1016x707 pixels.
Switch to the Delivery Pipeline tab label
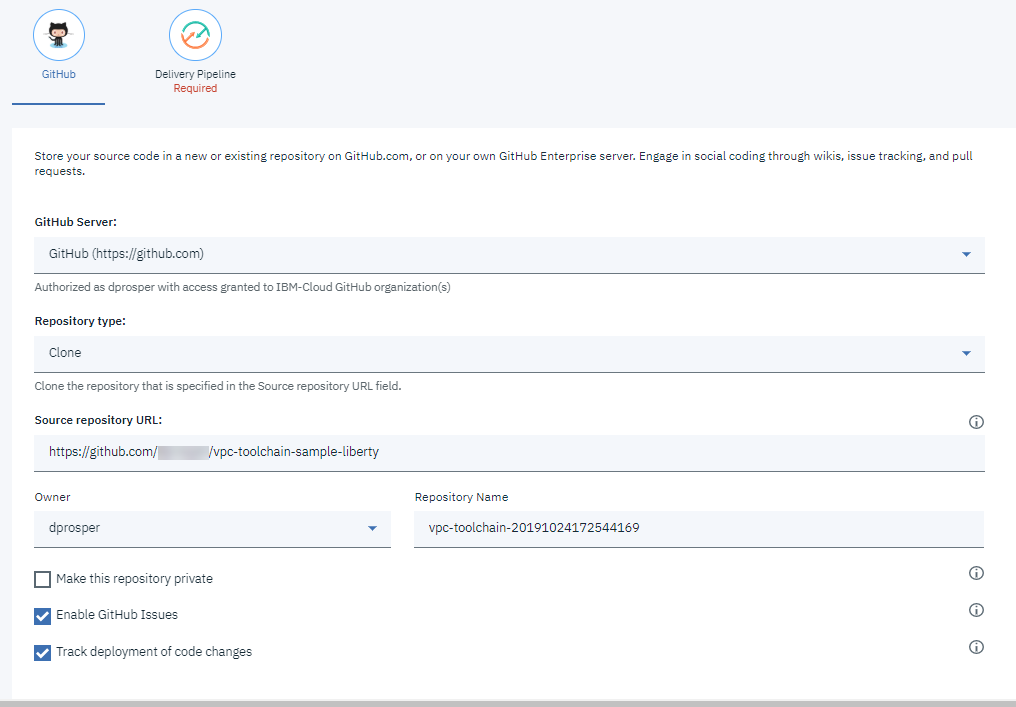195,74
